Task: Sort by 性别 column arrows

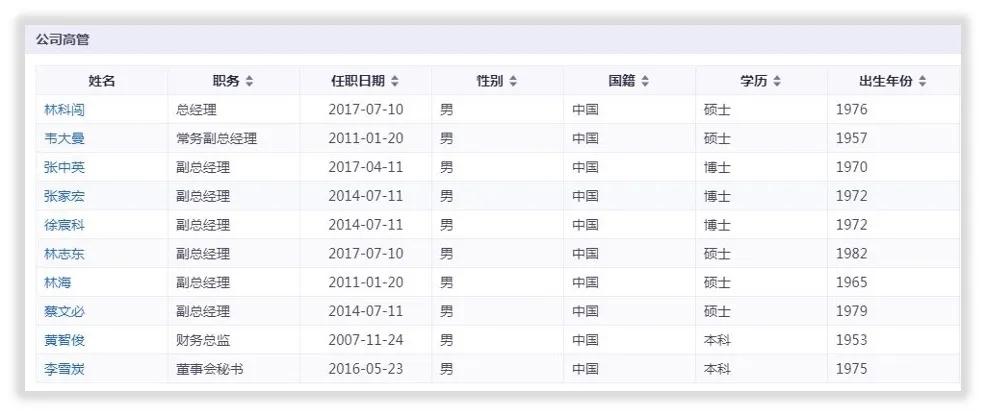Action: 512,81
